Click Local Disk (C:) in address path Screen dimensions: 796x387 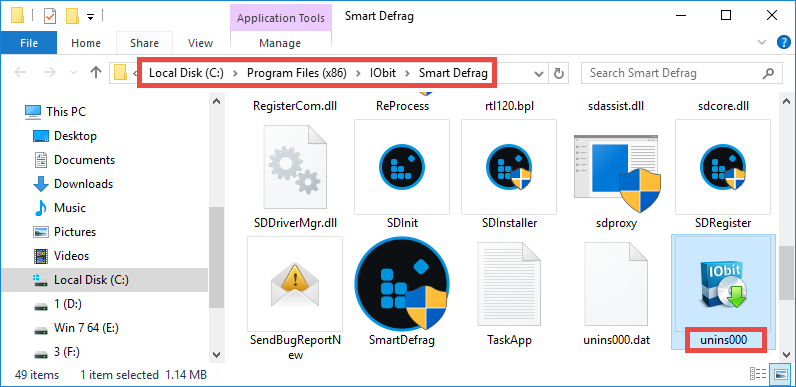click(x=186, y=73)
